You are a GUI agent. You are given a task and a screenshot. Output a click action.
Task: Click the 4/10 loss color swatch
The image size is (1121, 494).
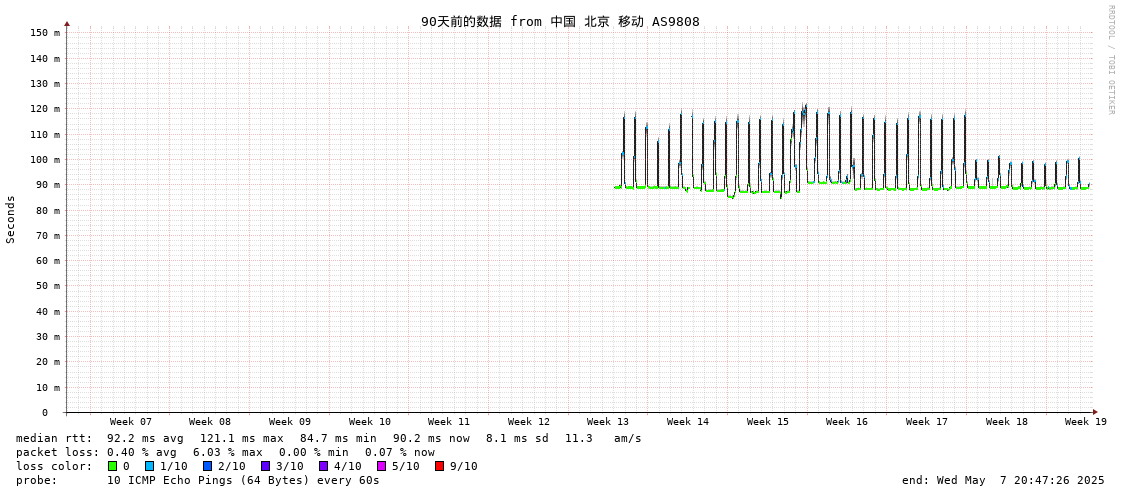(x=324, y=466)
